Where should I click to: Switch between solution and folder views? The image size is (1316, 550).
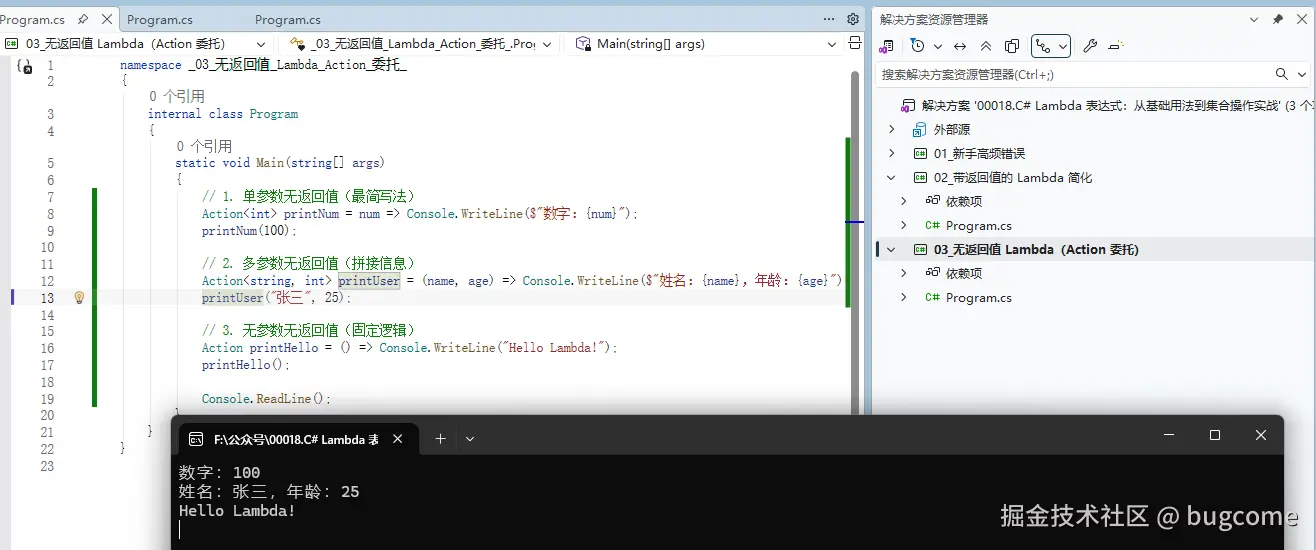pos(886,46)
